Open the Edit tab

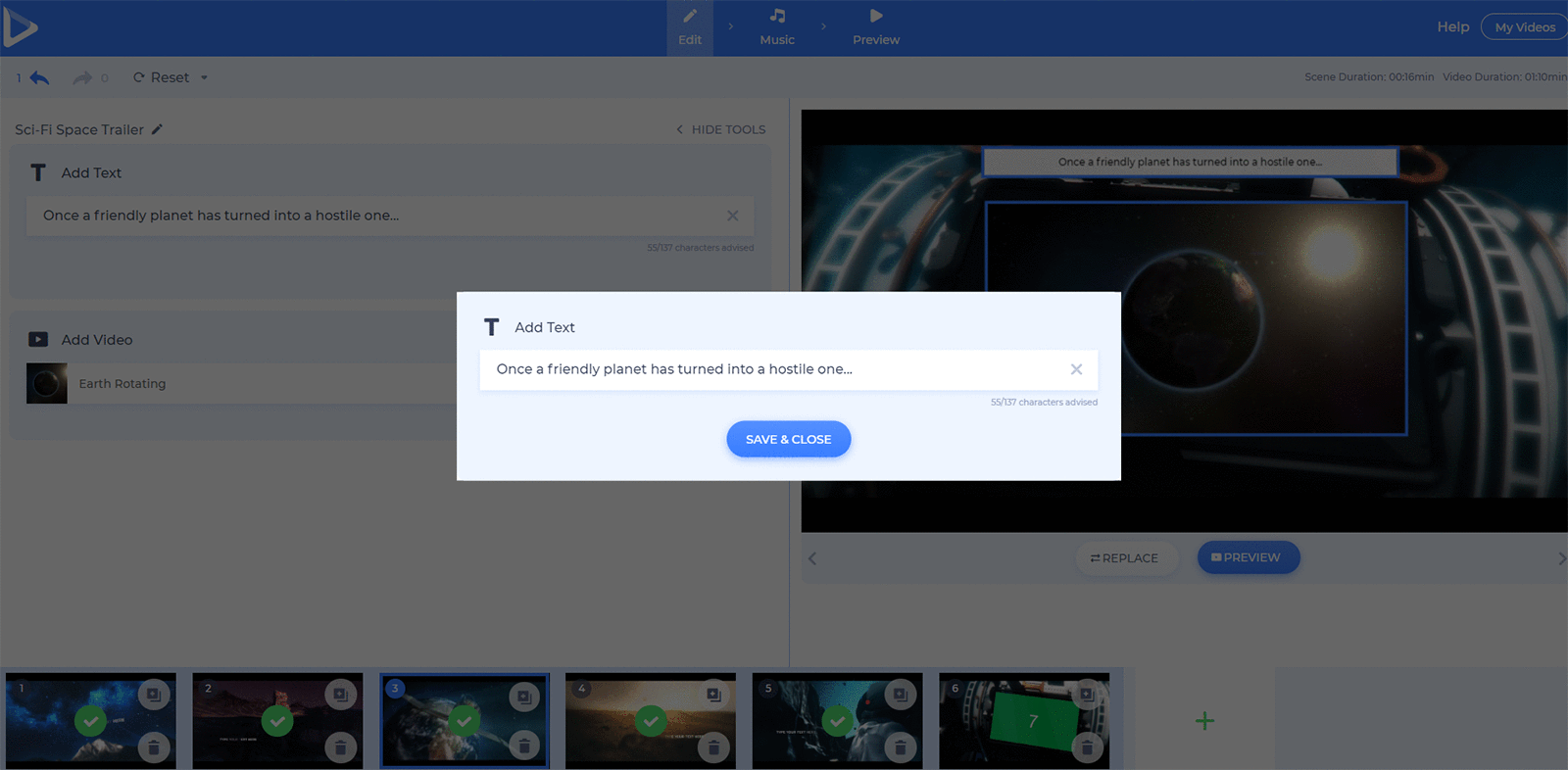click(690, 26)
